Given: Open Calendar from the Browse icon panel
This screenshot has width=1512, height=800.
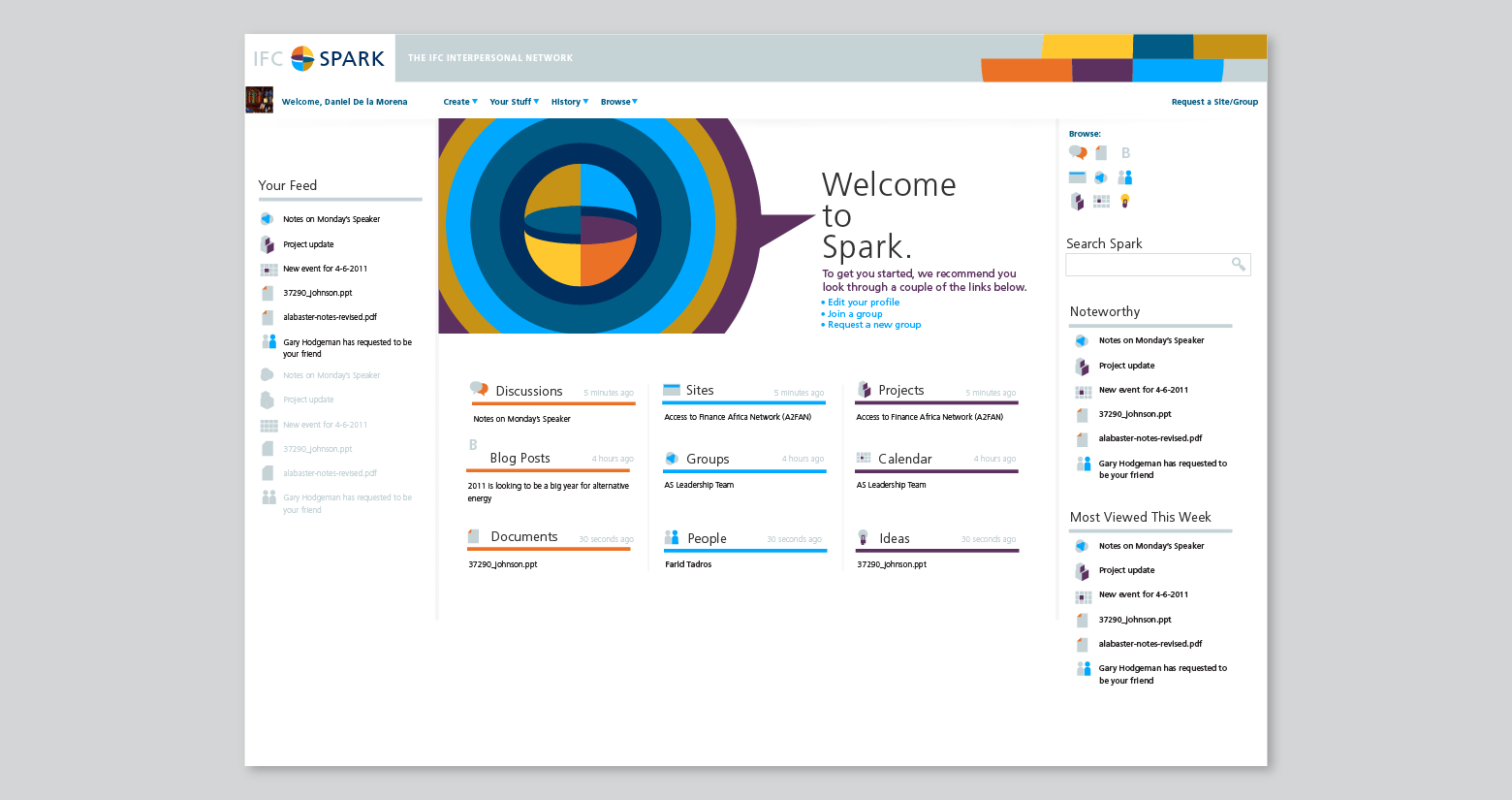Looking at the screenshot, I should coord(1101,202).
